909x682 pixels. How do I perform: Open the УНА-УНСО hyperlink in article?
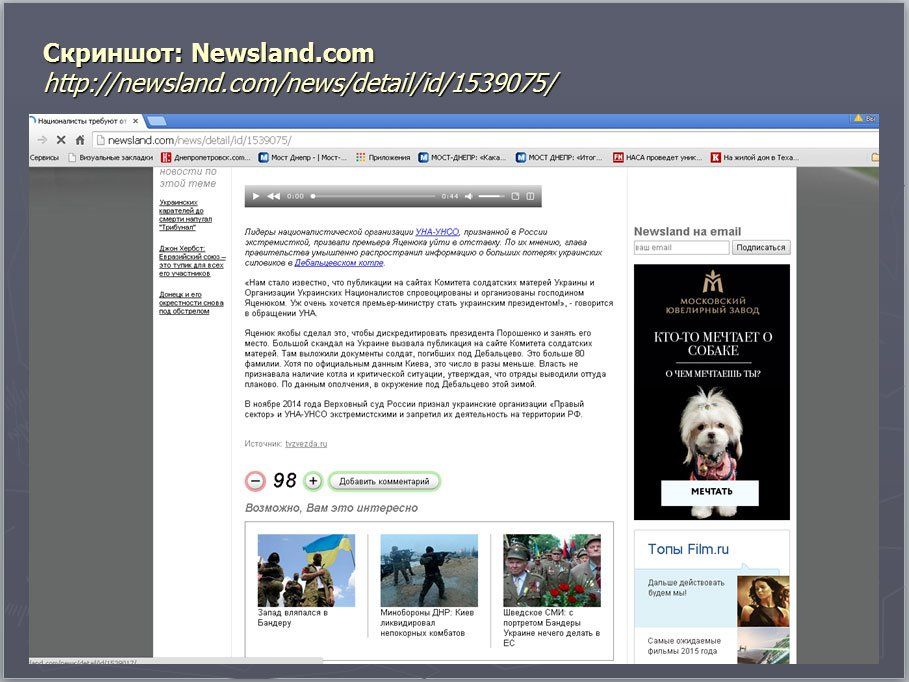click(437, 232)
